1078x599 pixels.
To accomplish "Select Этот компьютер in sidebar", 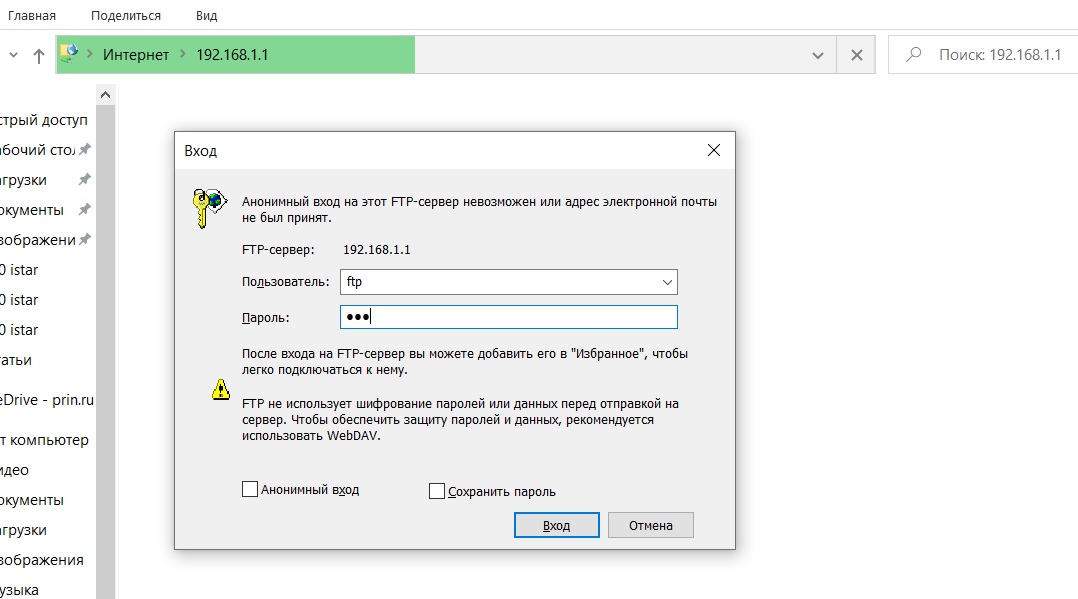I will click(45, 440).
